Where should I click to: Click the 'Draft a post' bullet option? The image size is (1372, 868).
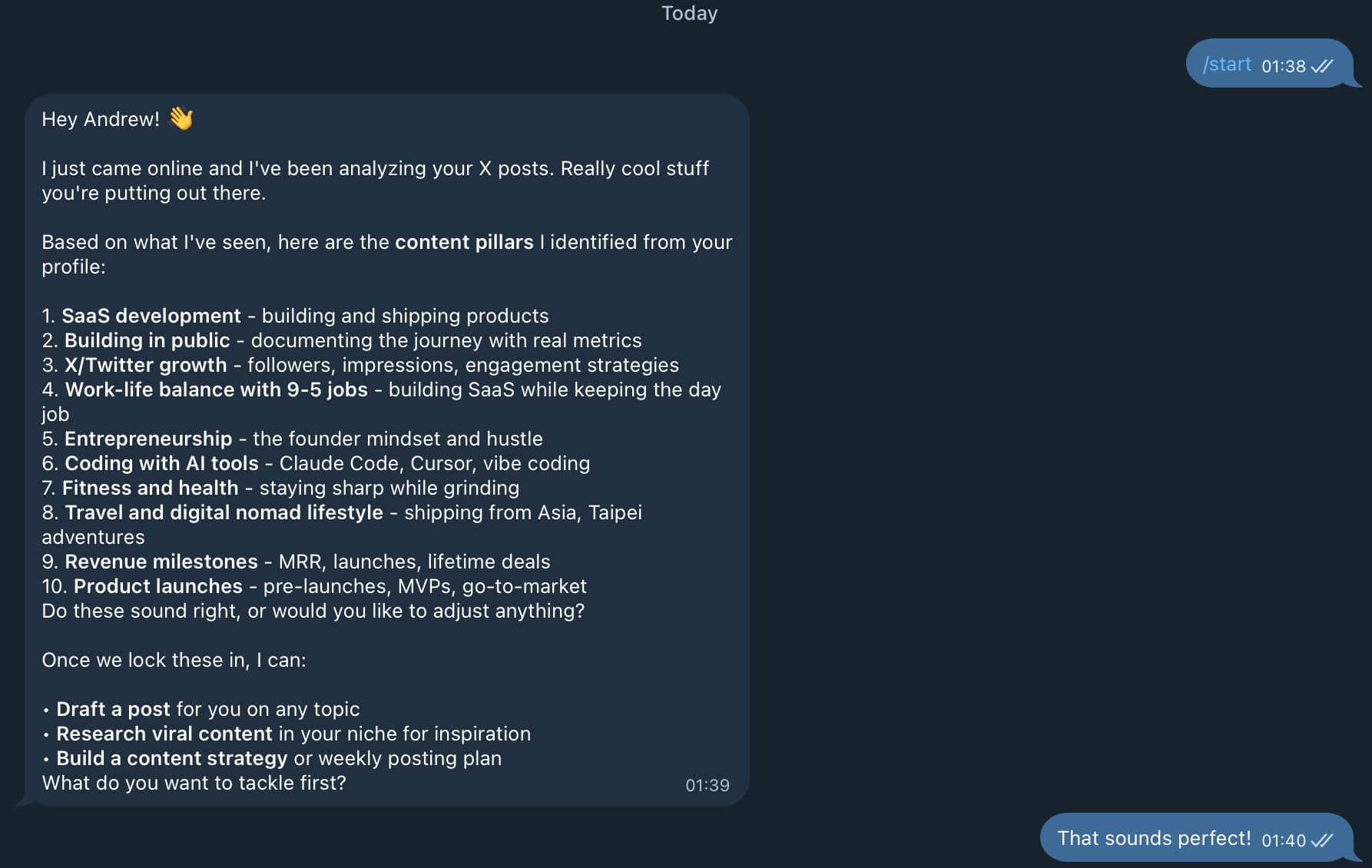point(113,709)
